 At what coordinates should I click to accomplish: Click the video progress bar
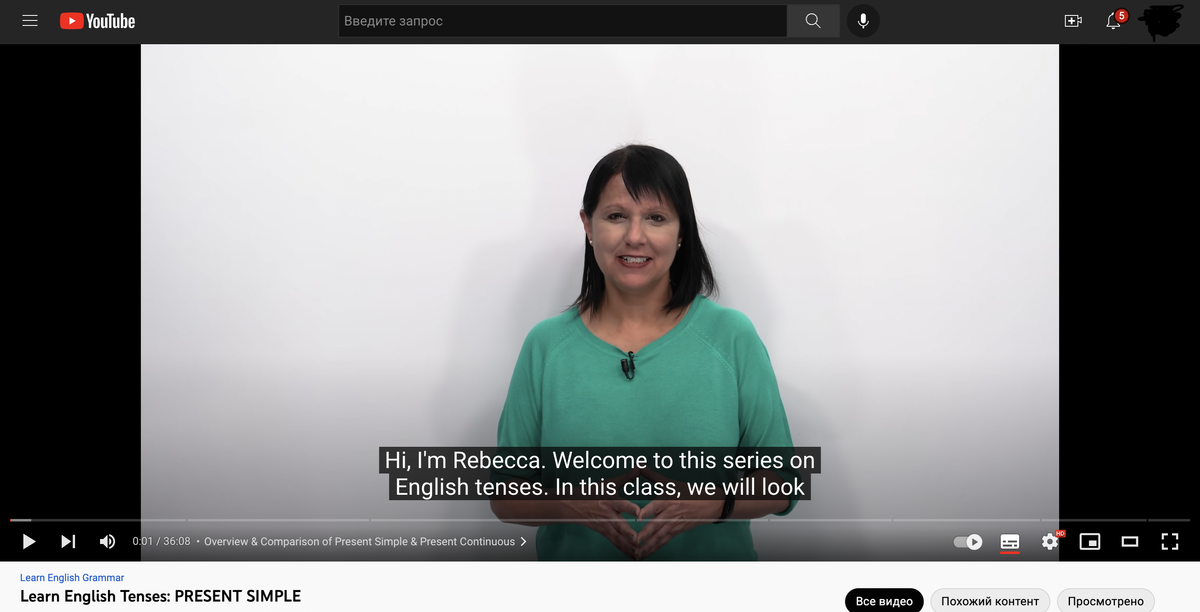click(600, 520)
